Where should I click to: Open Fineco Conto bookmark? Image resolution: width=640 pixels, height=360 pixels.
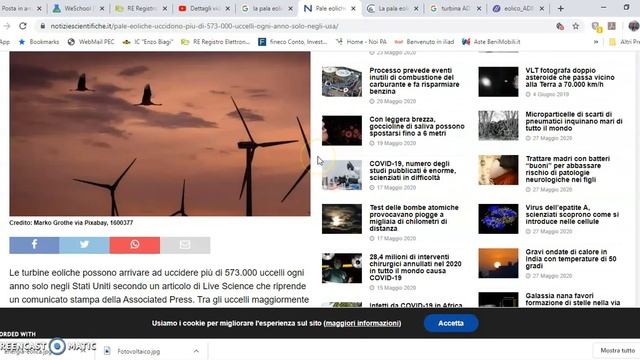click(293, 42)
